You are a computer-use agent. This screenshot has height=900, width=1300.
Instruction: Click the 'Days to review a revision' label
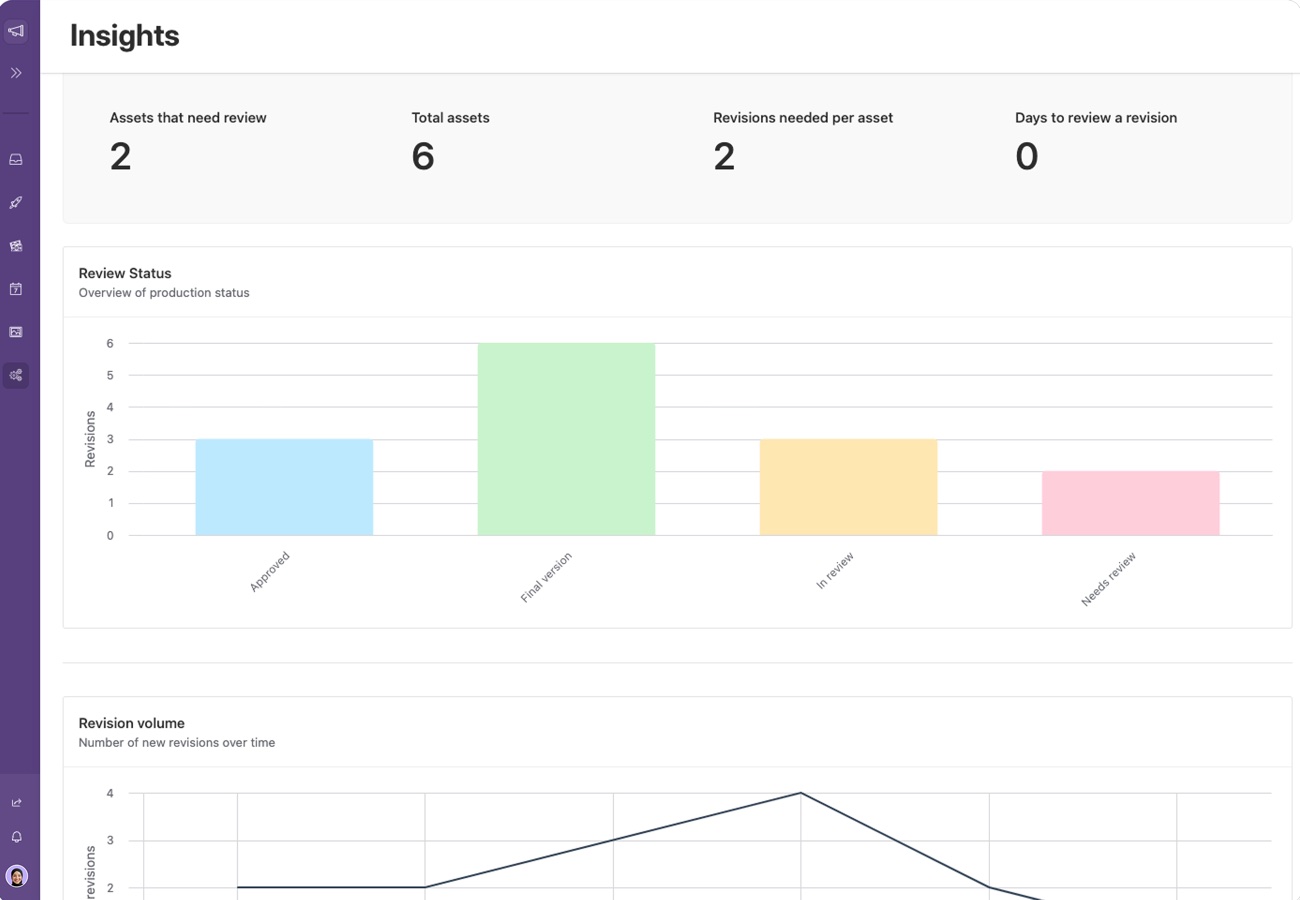pos(1096,118)
